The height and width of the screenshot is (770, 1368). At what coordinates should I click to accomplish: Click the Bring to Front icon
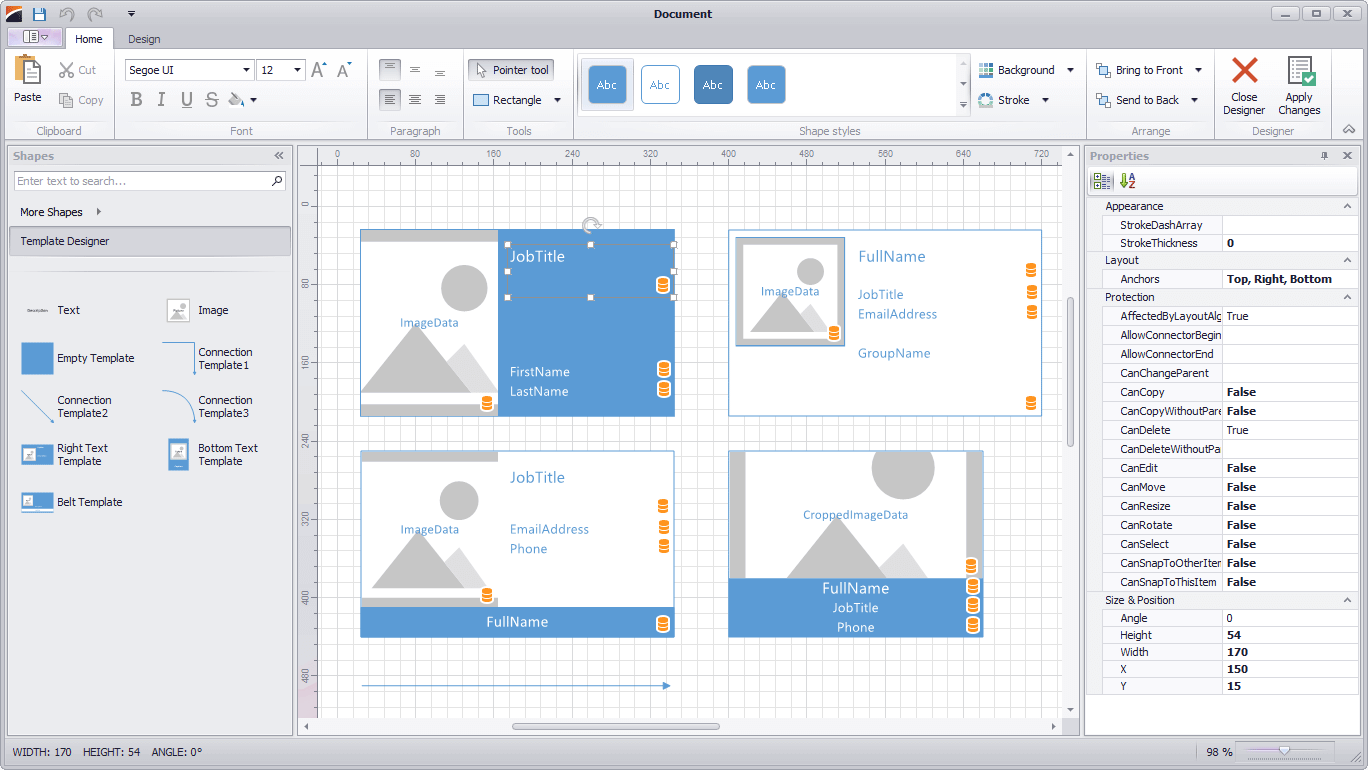tap(1103, 70)
